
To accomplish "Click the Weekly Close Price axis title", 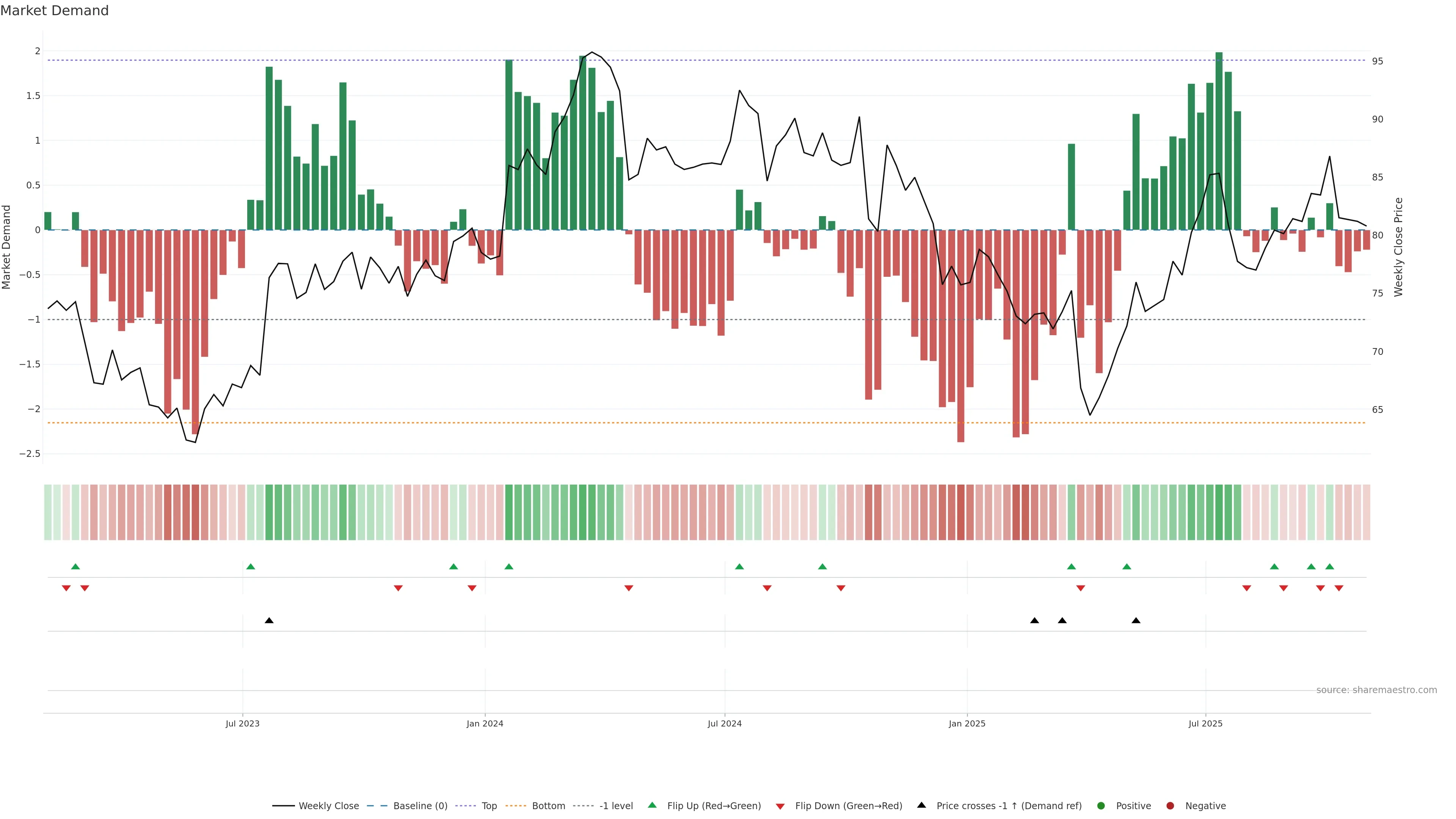I will pos(1398,247).
